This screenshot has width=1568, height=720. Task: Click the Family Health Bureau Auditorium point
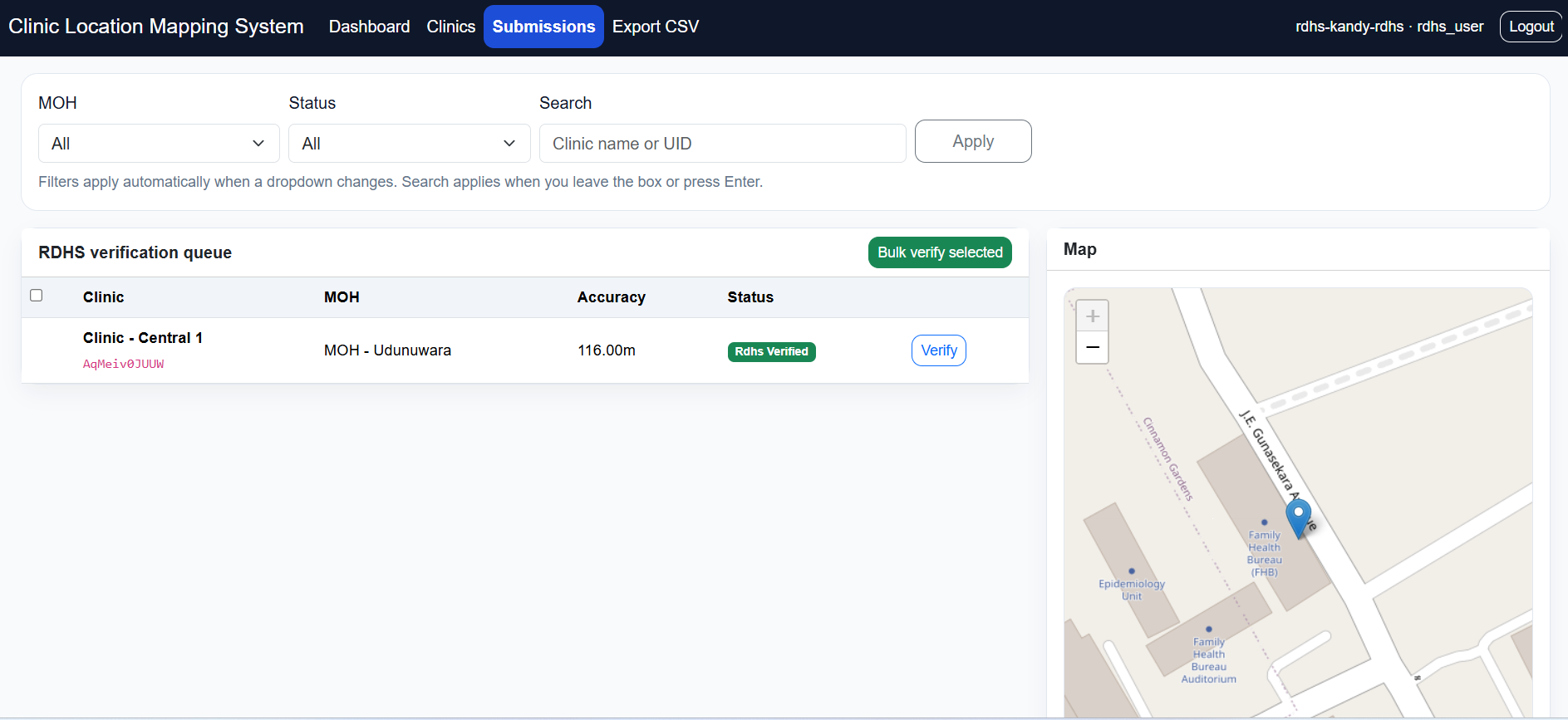[1209, 629]
